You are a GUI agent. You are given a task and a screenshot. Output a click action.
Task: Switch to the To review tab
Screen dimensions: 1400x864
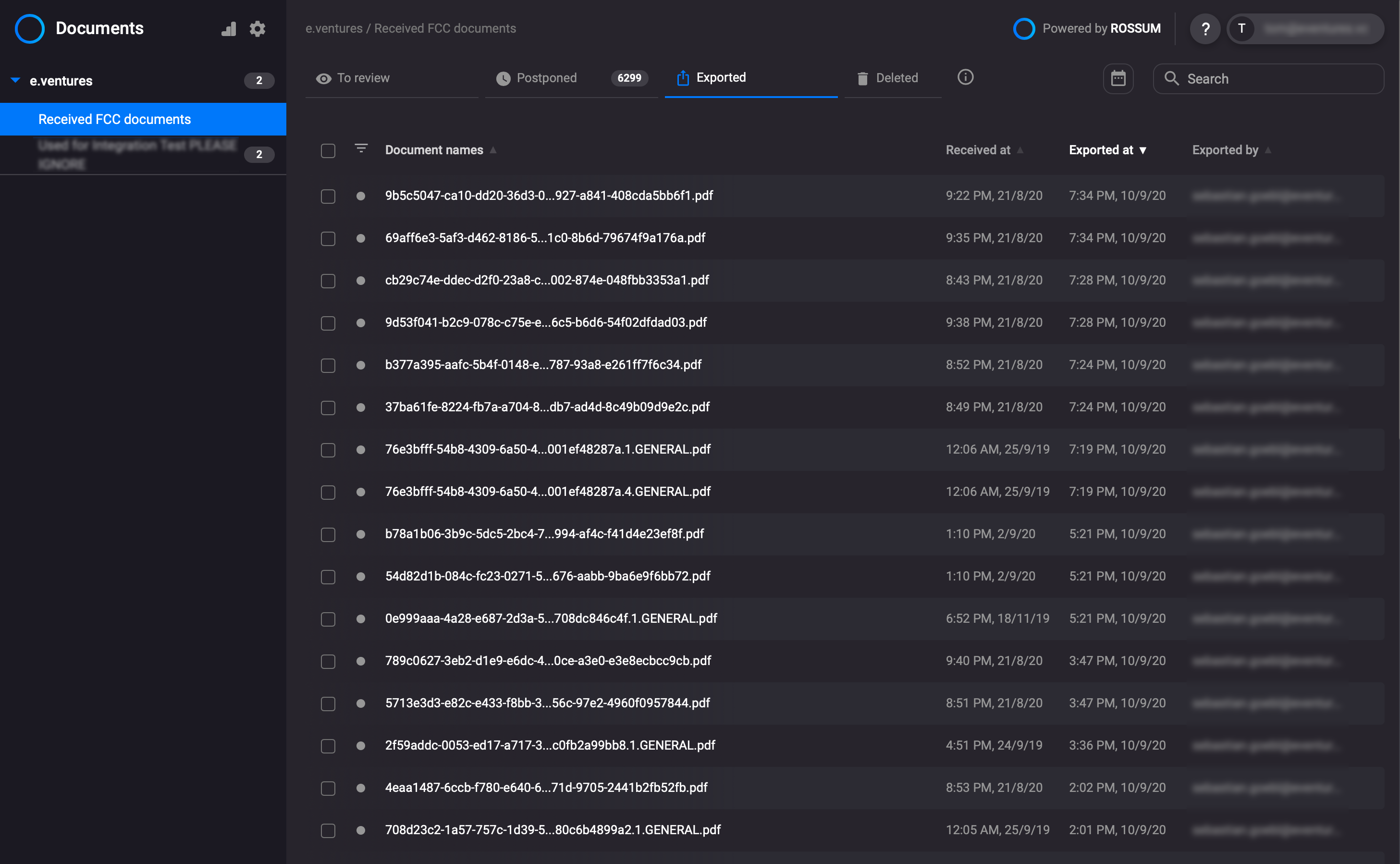click(363, 78)
